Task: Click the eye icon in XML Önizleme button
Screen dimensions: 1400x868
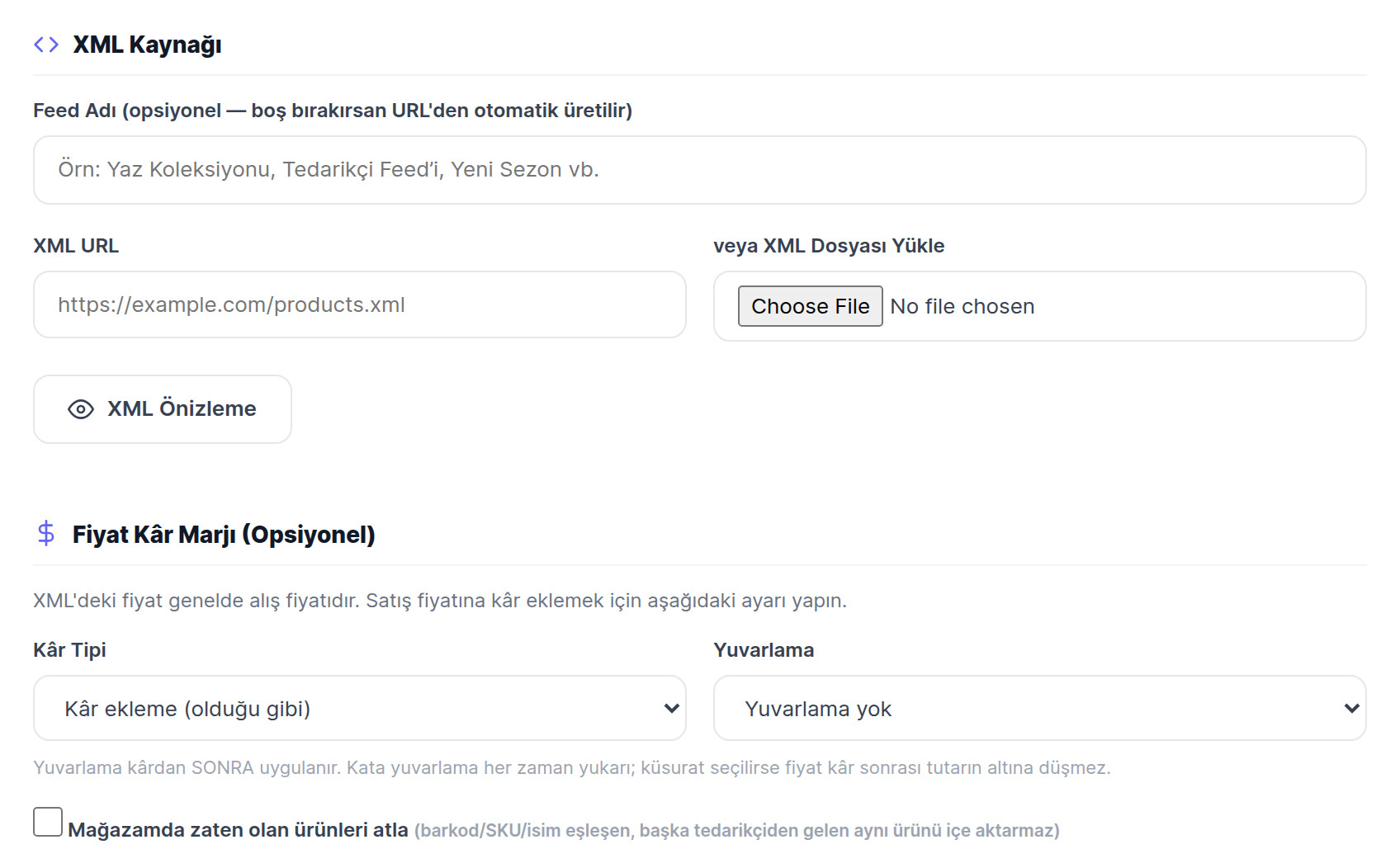Action: pos(81,409)
